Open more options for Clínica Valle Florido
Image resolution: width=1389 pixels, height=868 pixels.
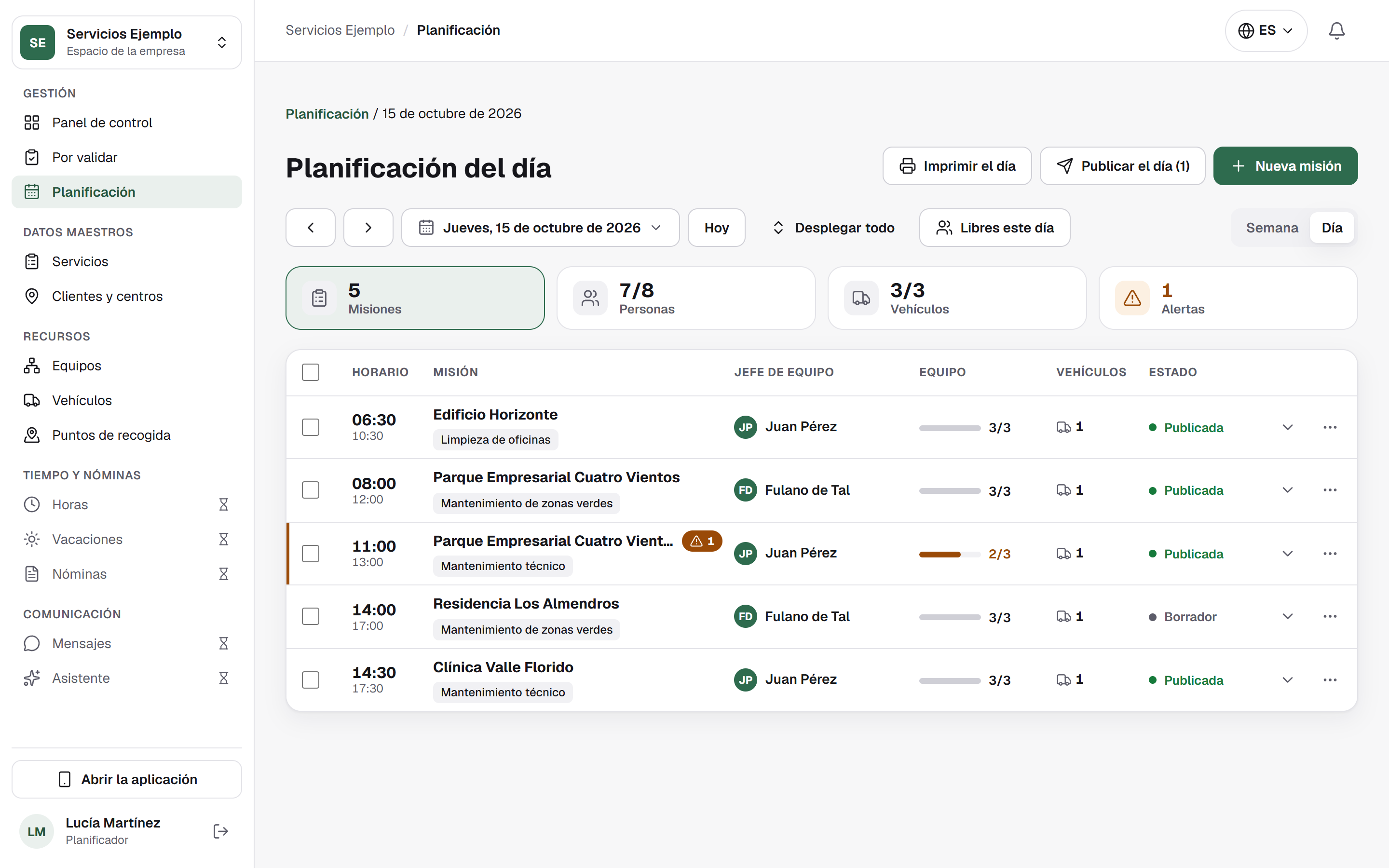click(1329, 680)
